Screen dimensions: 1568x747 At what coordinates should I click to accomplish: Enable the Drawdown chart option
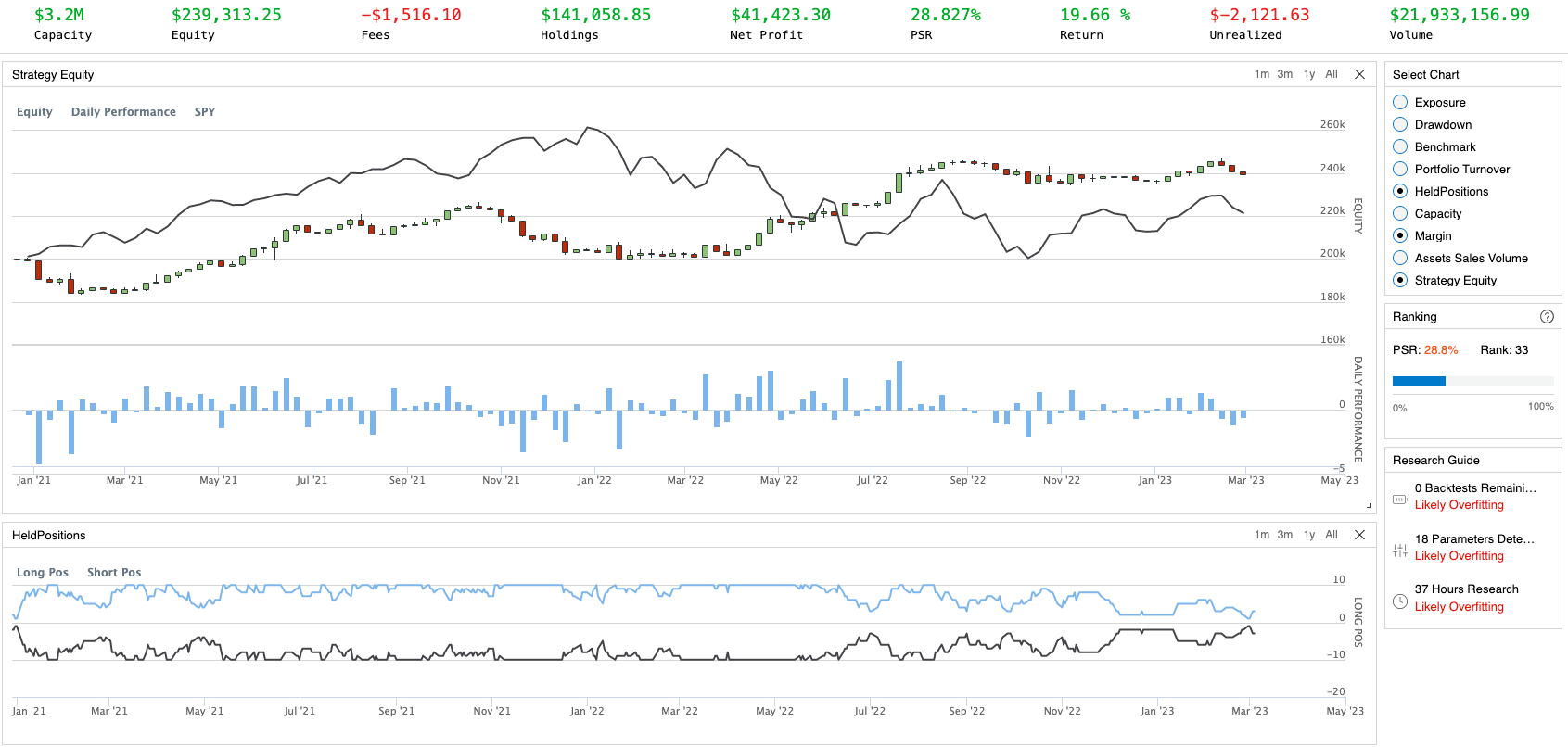(1400, 124)
